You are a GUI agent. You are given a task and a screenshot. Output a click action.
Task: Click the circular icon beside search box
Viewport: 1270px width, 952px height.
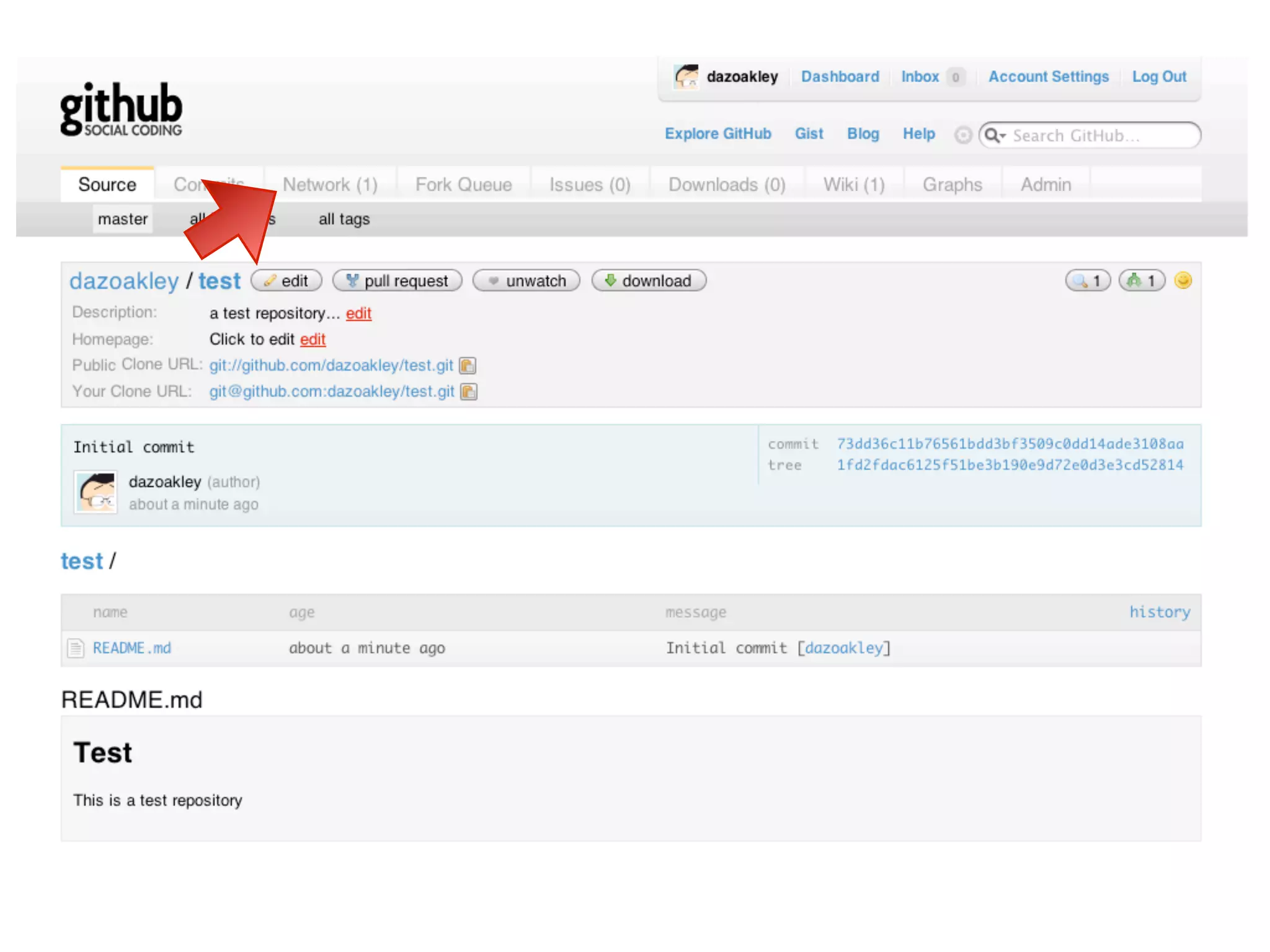point(962,135)
